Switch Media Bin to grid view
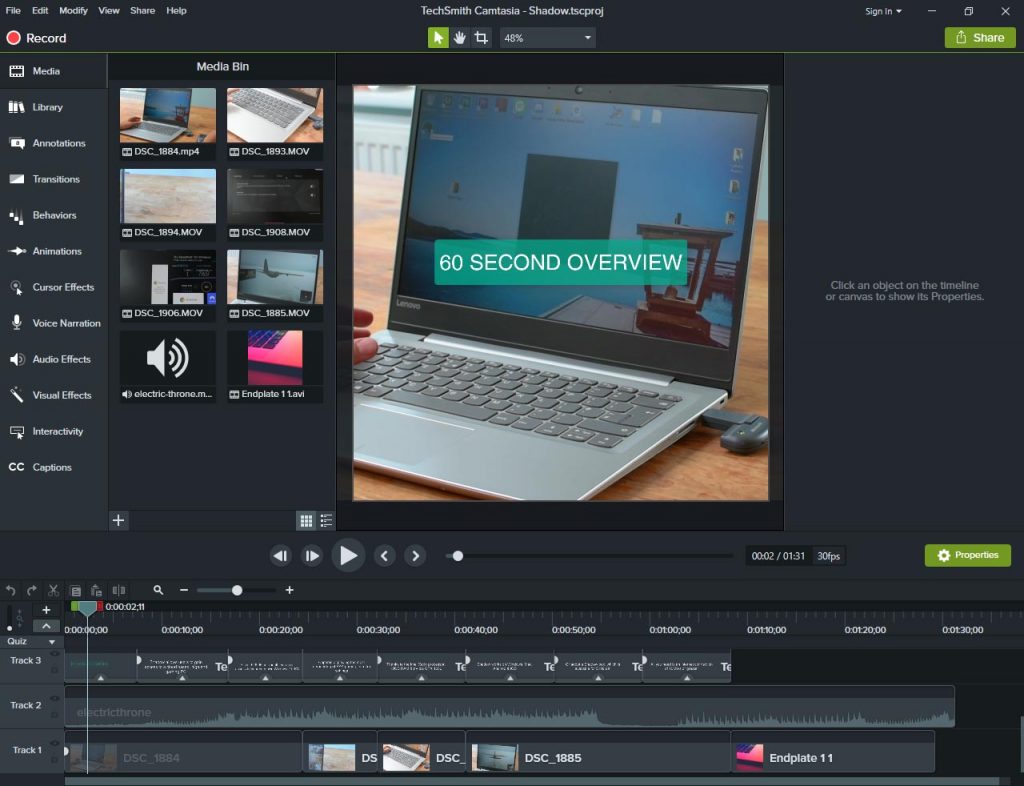This screenshot has width=1024, height=786. pos(305,520)
